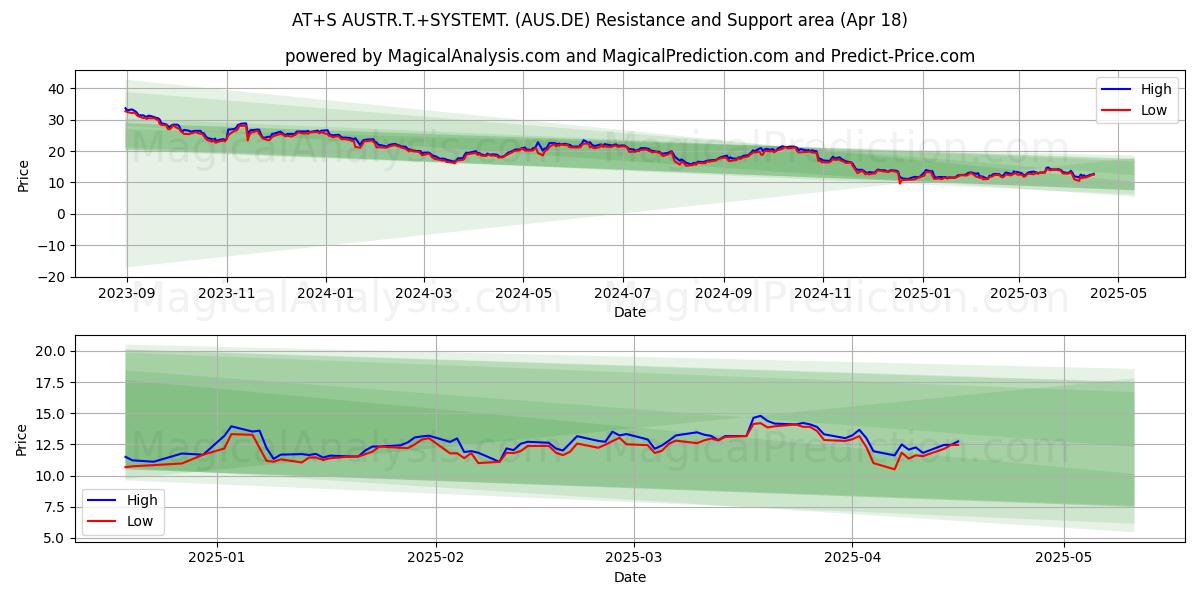Click the '2025-04' tick on bottom chart

pos(853,558)
